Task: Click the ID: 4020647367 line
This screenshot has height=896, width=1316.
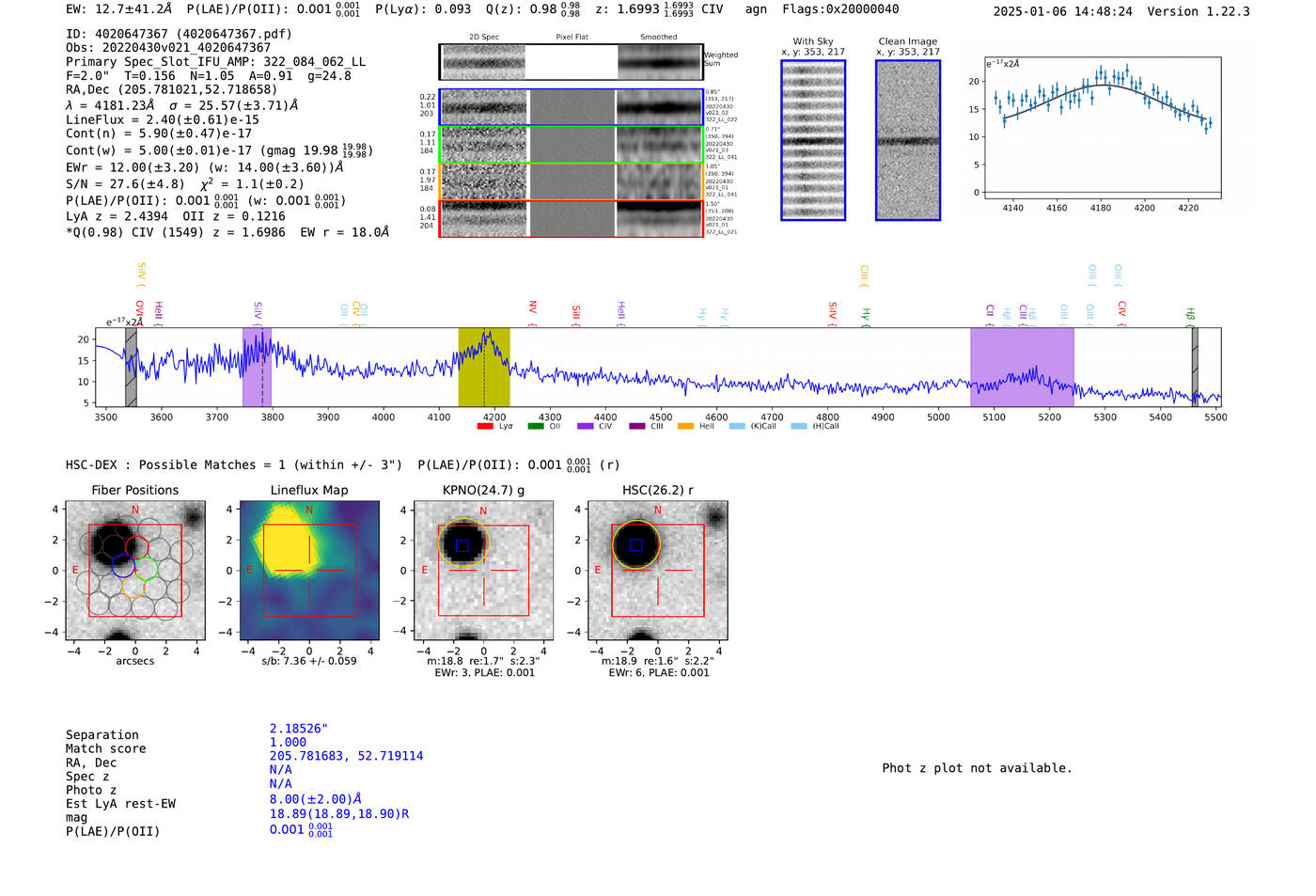Action: (179, 34)
